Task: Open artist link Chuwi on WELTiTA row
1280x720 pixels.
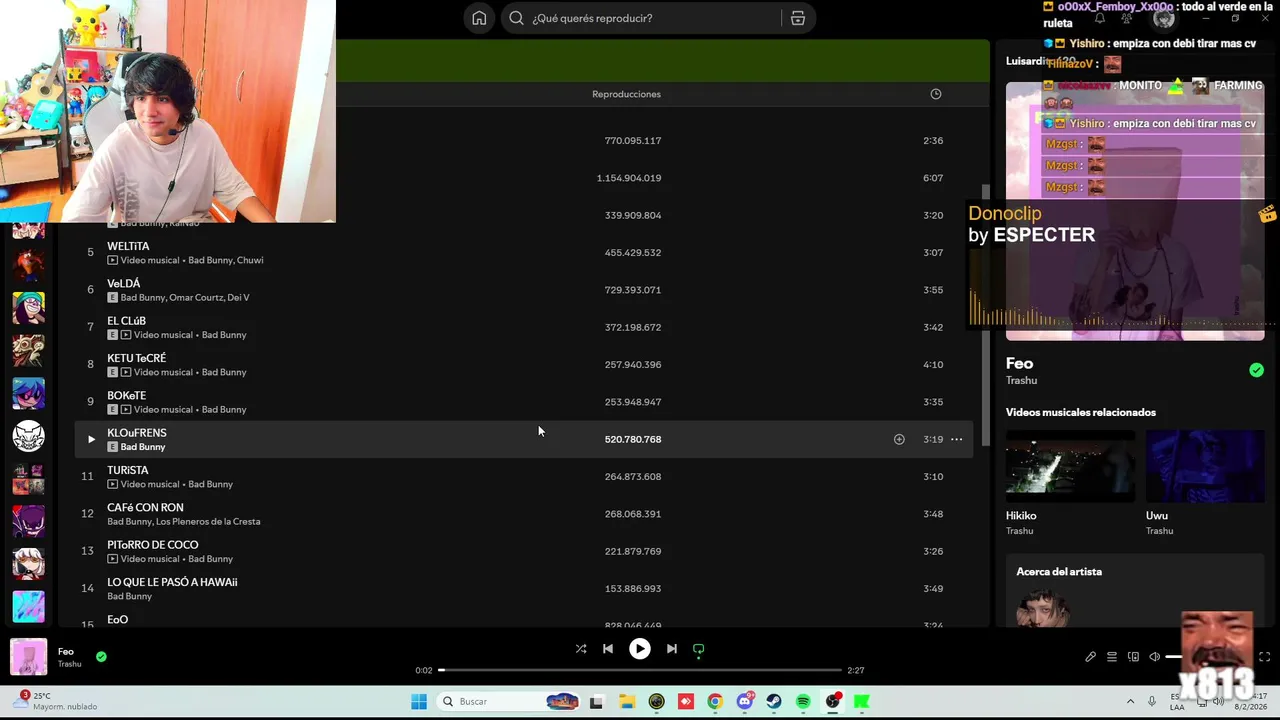Action: click(250, 260)
